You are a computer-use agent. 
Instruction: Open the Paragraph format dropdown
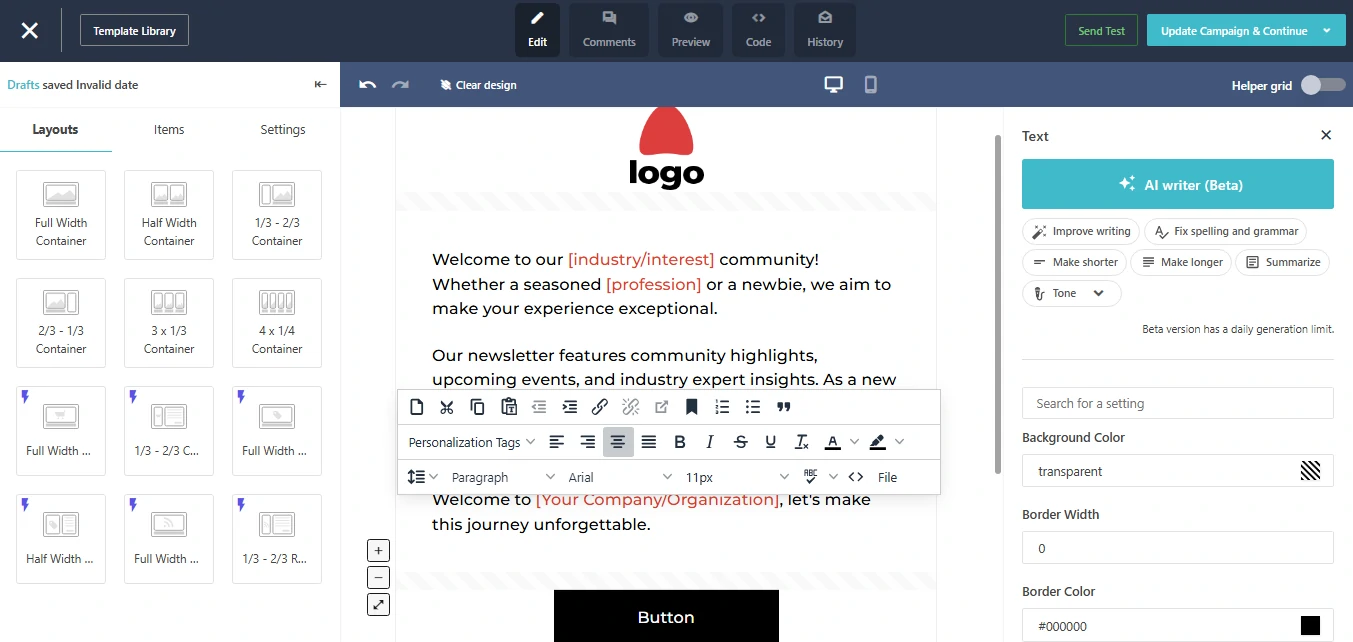[x=503, y=477]
